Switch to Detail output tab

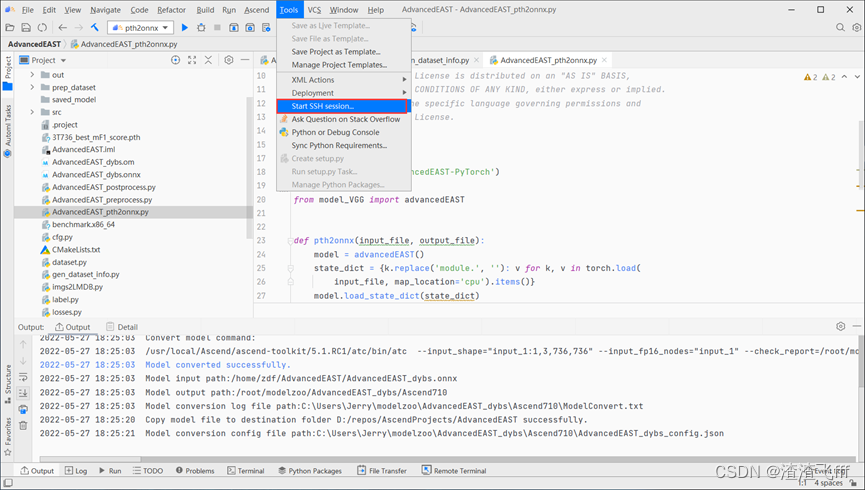(x=122, y=327)
